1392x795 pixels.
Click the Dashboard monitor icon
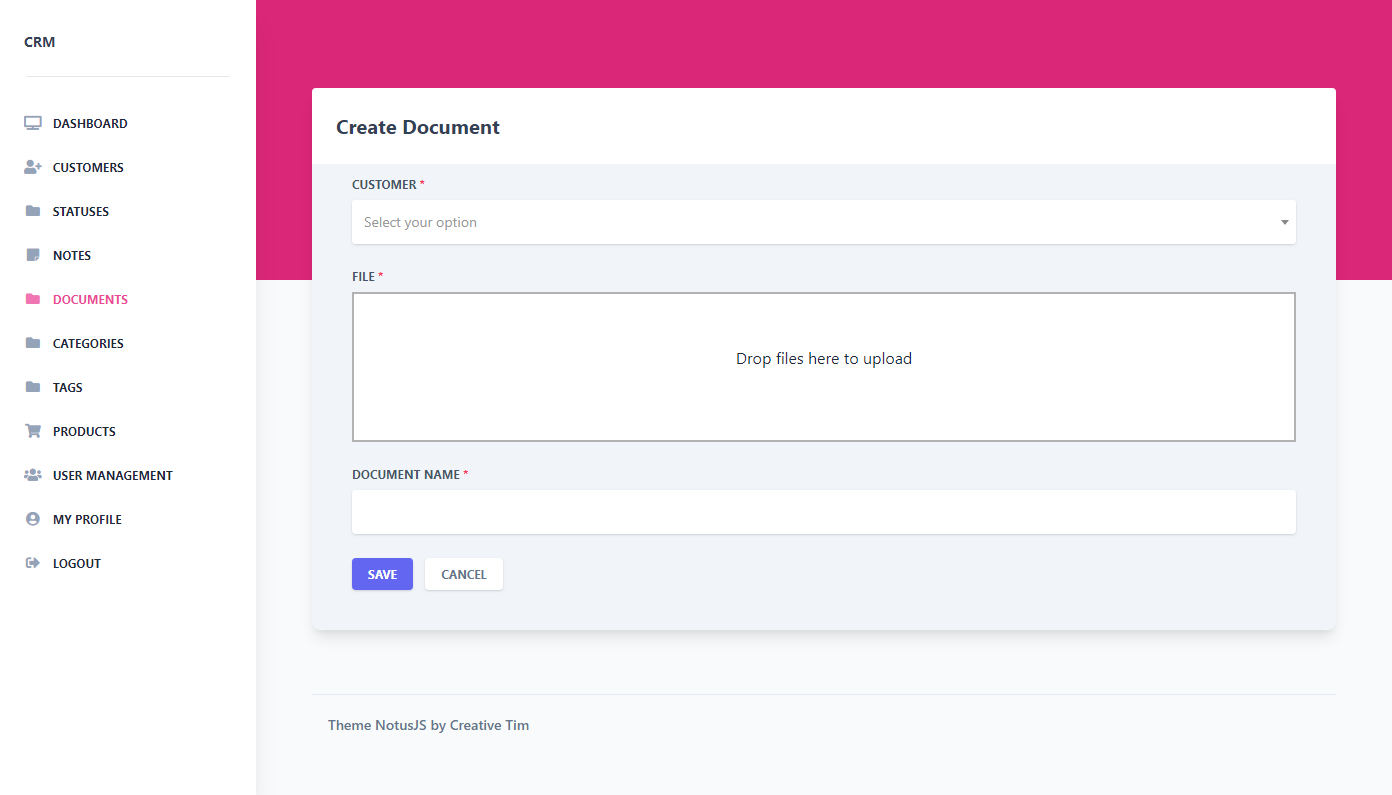pyautogui.click(x=33, y=124)
